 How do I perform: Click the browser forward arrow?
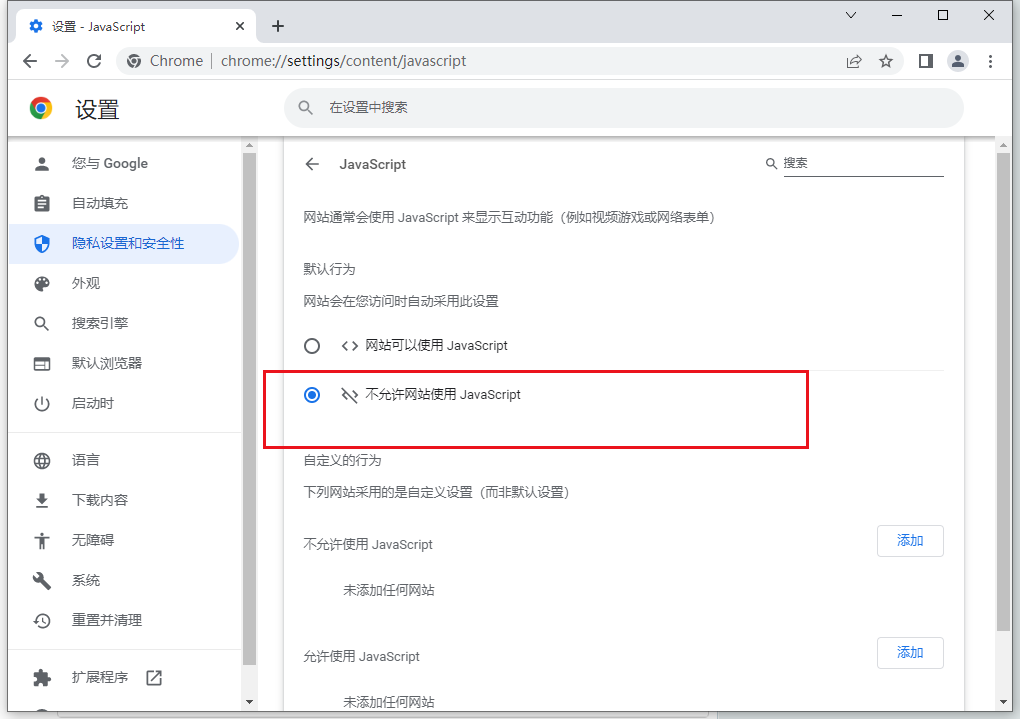click(x=62, y=61)
